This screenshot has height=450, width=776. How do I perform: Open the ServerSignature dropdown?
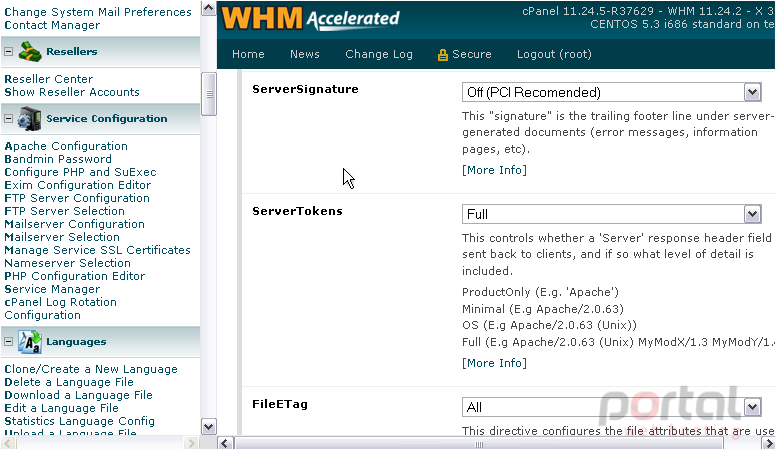point(612,92)
